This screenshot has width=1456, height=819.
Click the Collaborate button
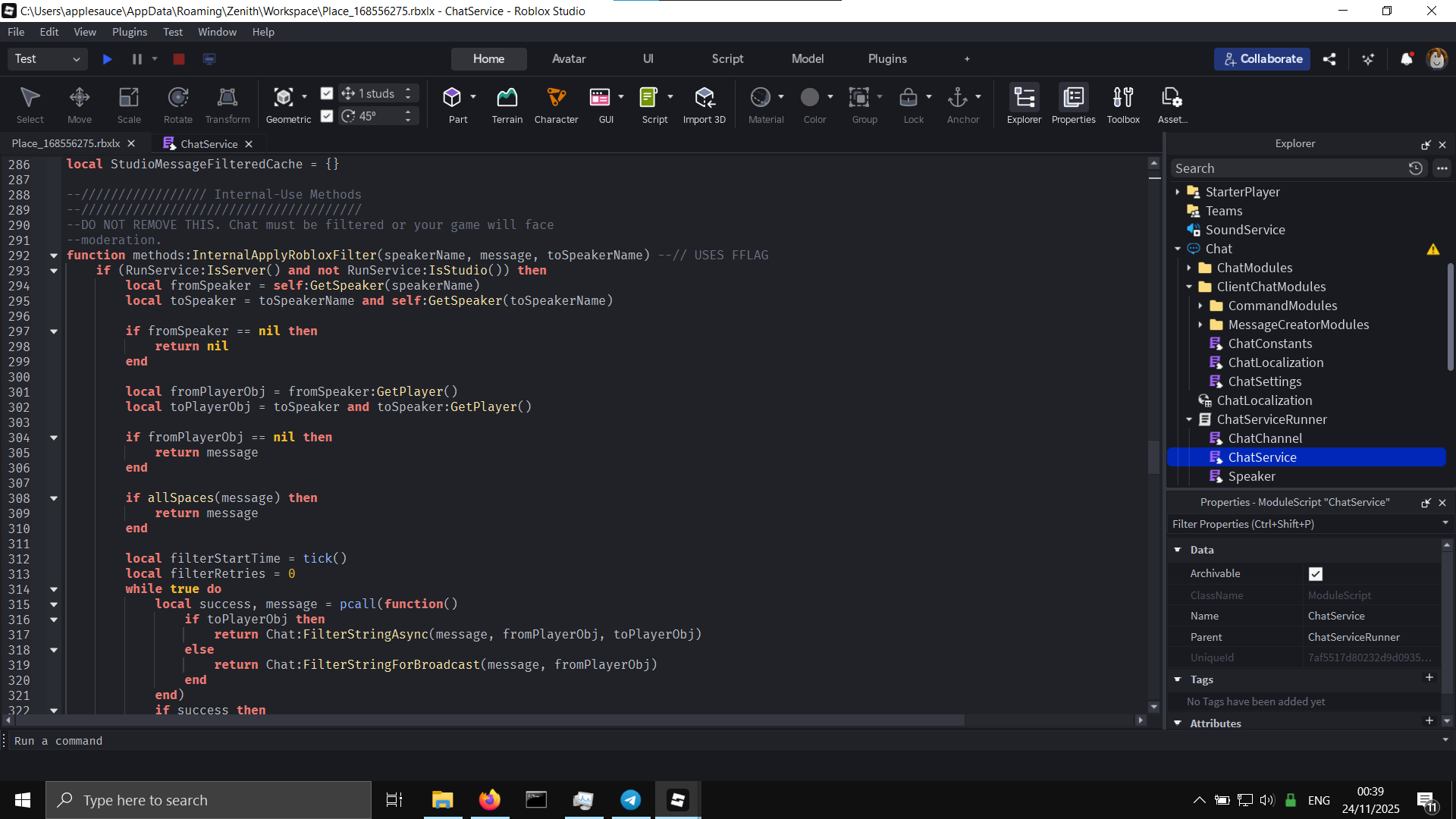(1262, 59)
